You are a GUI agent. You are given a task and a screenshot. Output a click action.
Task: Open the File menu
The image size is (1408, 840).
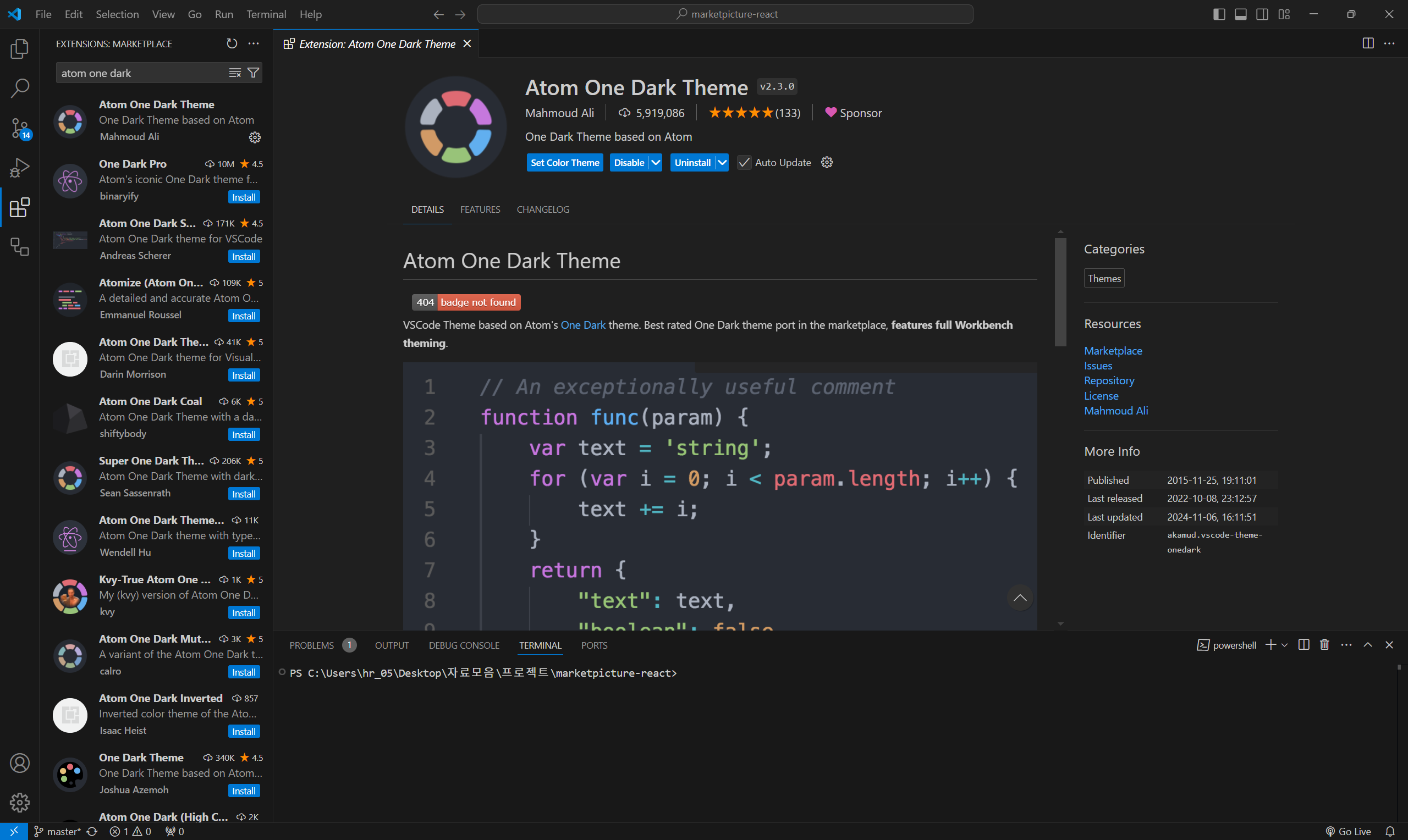tap(43, 14)
